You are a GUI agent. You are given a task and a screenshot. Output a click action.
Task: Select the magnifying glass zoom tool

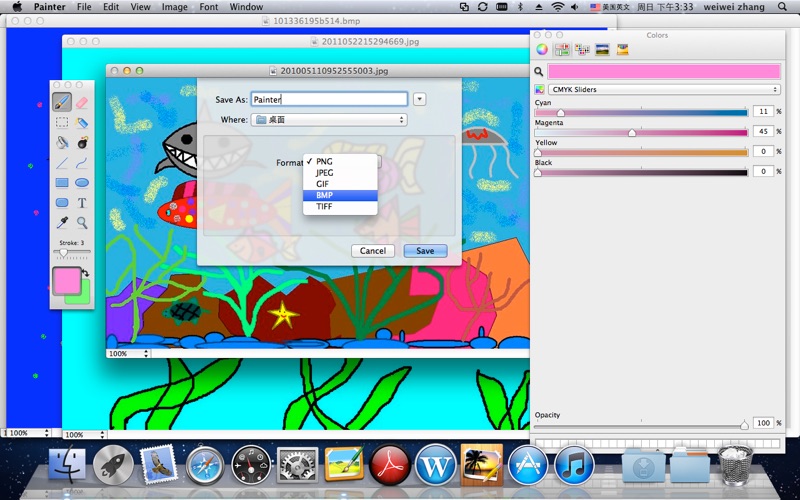82,222
